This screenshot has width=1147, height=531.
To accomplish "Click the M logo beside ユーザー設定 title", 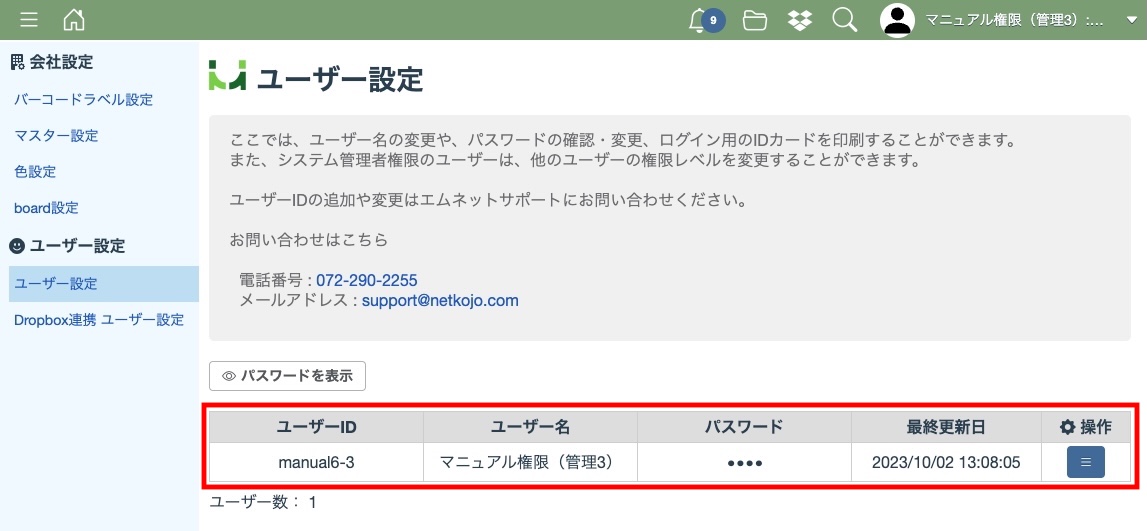I will tap(226, 77).
